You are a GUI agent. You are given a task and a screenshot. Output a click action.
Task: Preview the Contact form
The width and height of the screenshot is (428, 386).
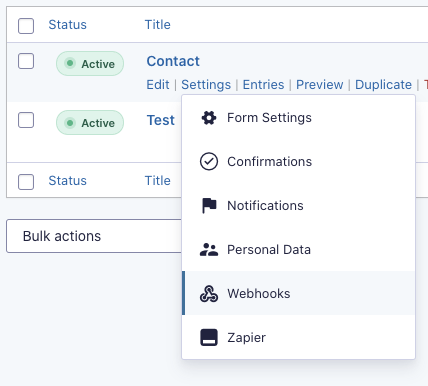[x=319, y=85]
